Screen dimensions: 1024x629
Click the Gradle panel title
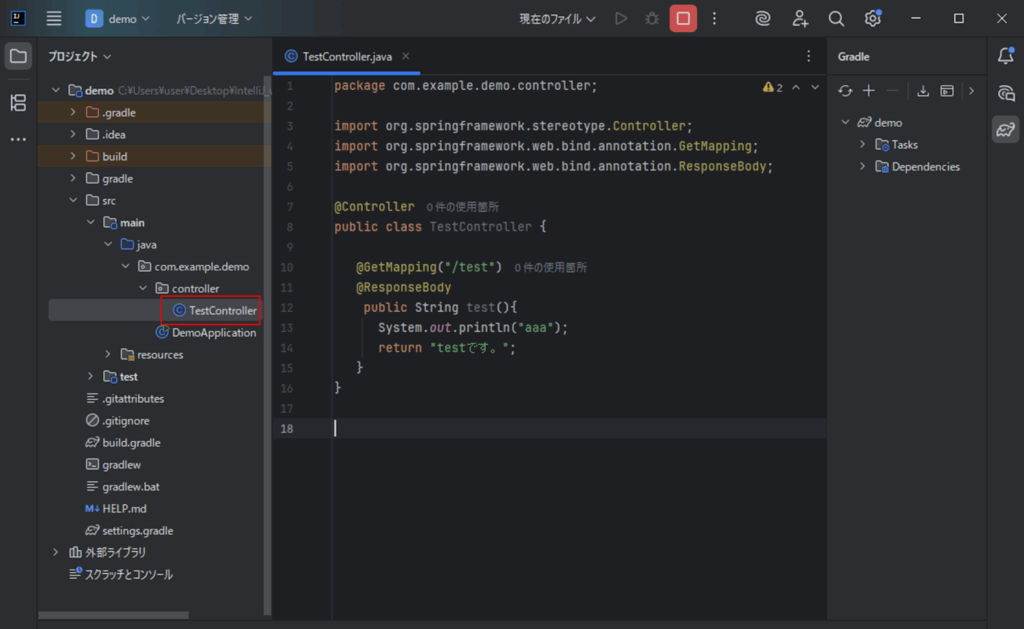[854, 56]
